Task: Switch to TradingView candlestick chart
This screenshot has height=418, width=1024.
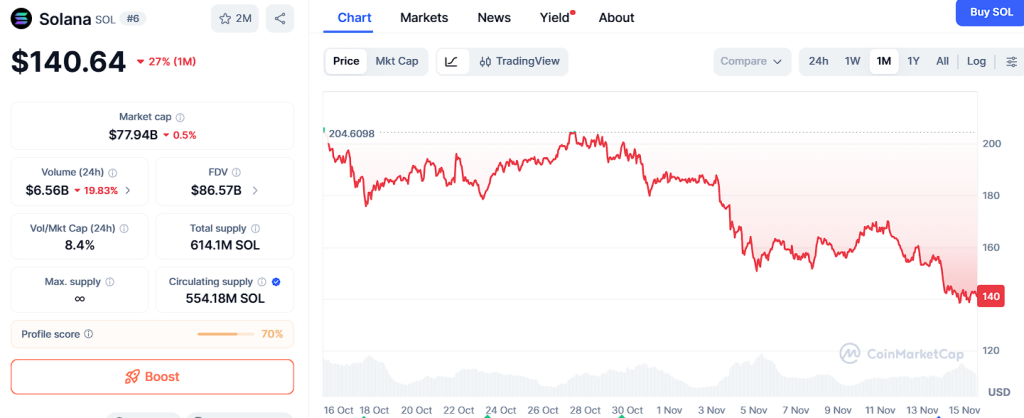Action: point(517,61)
